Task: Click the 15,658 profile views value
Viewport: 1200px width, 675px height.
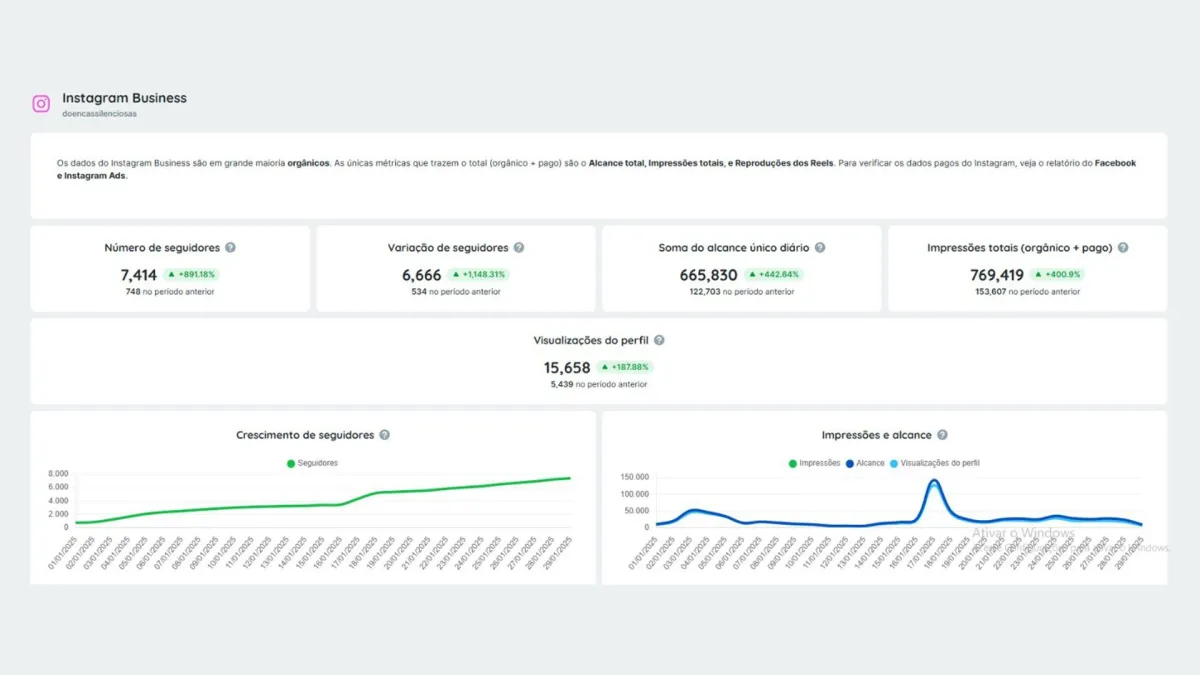Action: point(567,368)
